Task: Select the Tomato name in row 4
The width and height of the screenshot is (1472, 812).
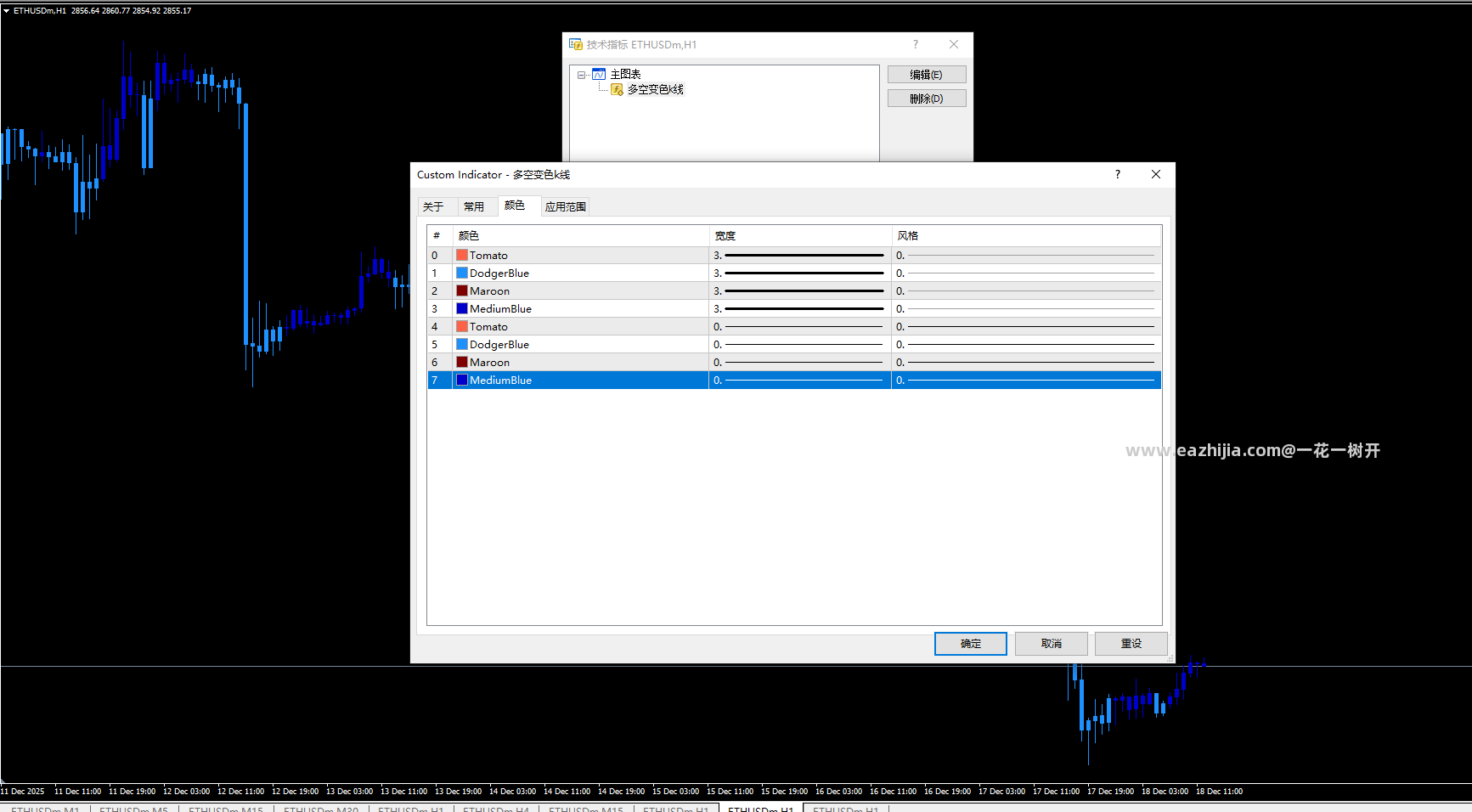Action: pos(488,326)
